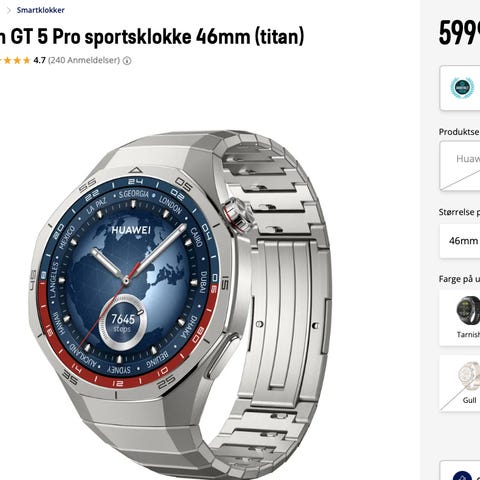
Task: Click the Produktserie section label
Action: (459, 132)
